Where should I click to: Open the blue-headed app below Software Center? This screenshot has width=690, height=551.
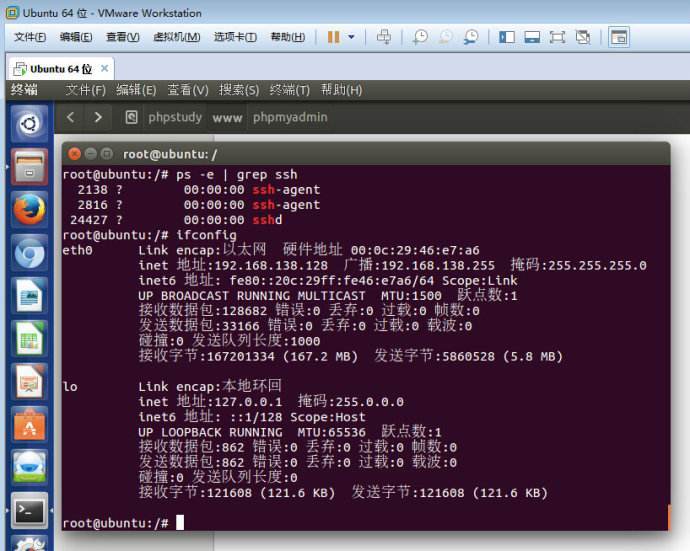29,469
